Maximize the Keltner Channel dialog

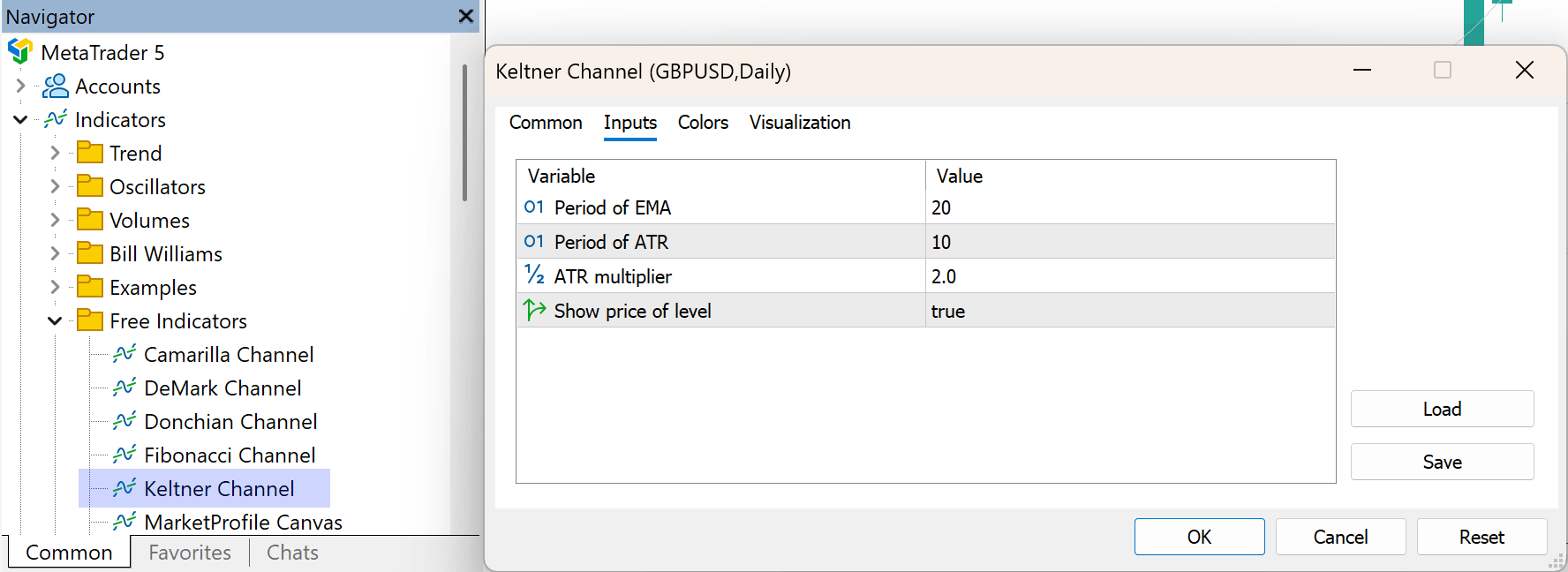pyautogui.click(x=1443, y=70)
